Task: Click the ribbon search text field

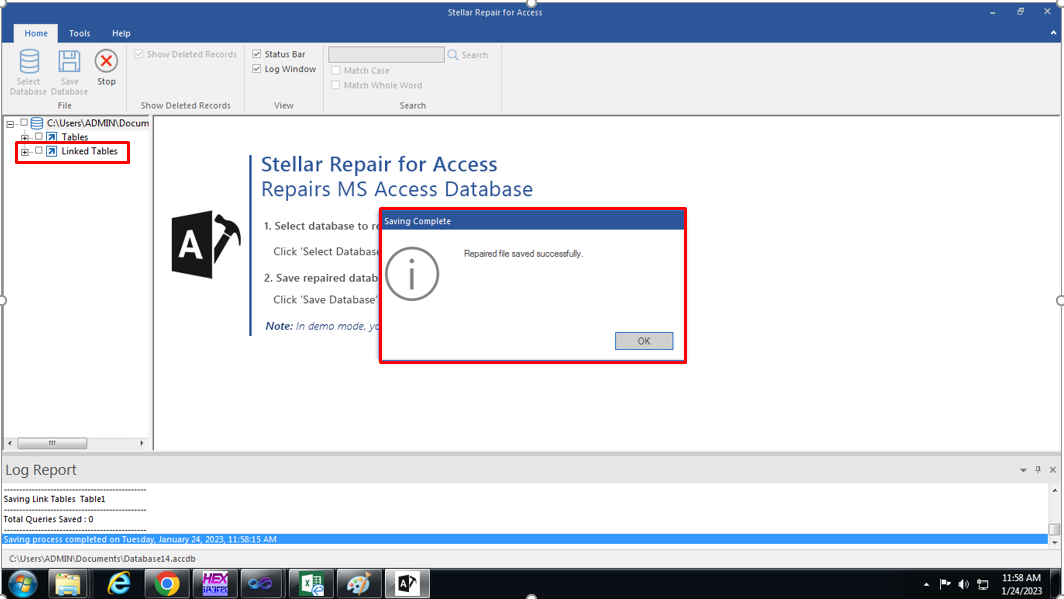Action: pyautogui.click(x=386, y=55)
